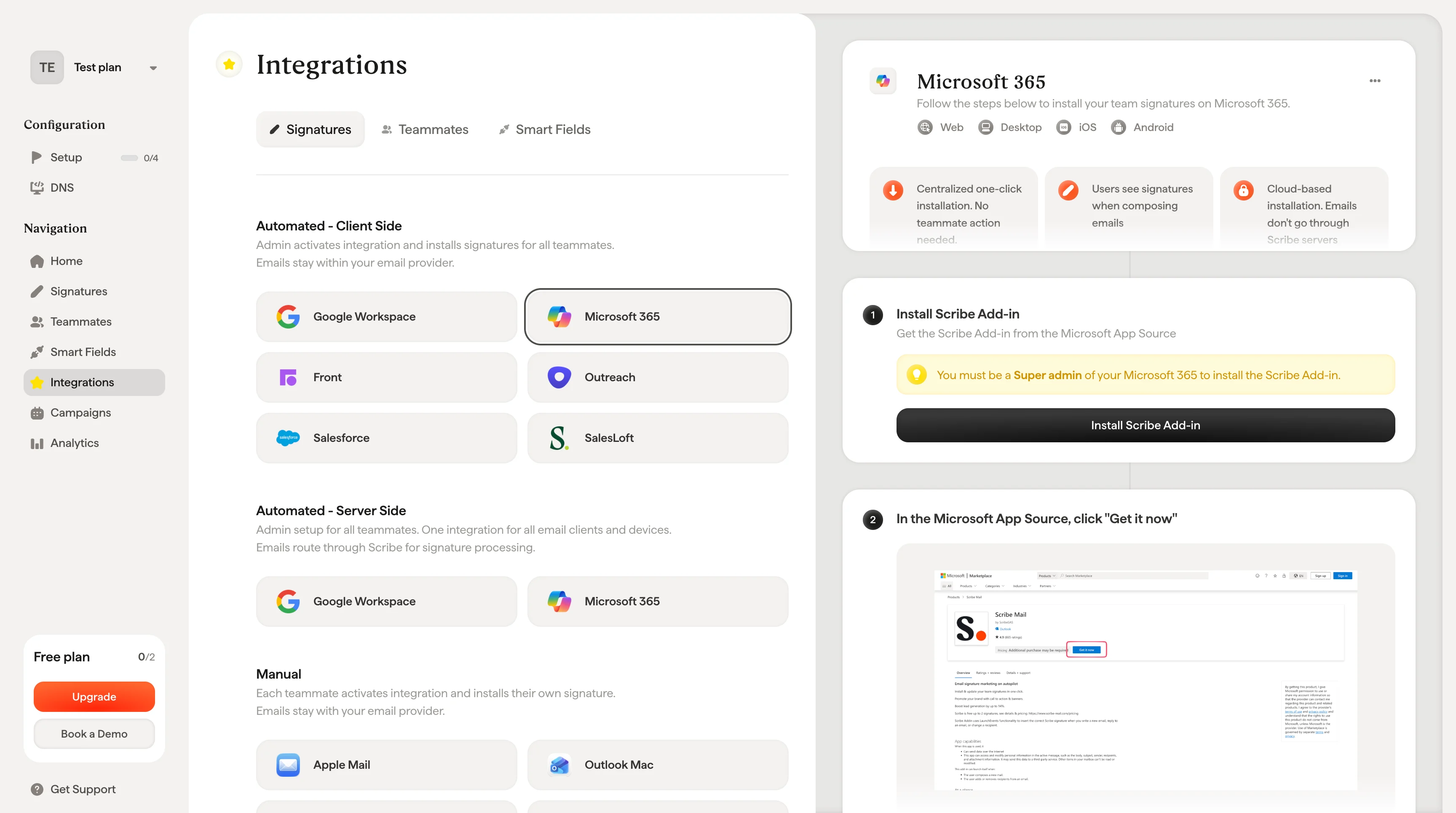
Task: Select the Apple Mail integration card
Action: 387,765
